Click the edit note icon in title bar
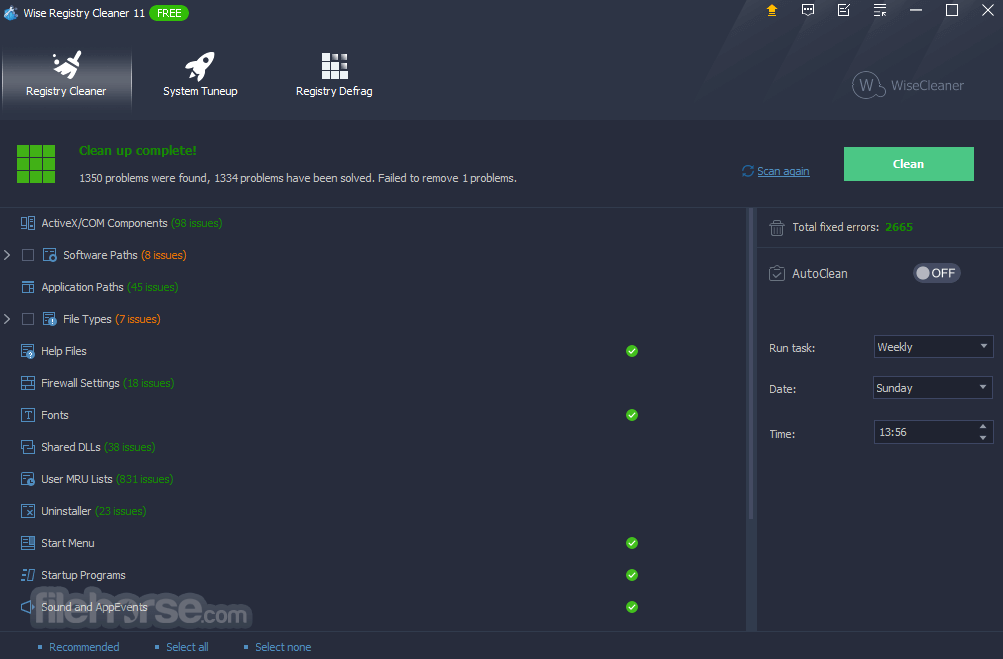Screen dimensions: 1003x659 (x=844, y=10)
